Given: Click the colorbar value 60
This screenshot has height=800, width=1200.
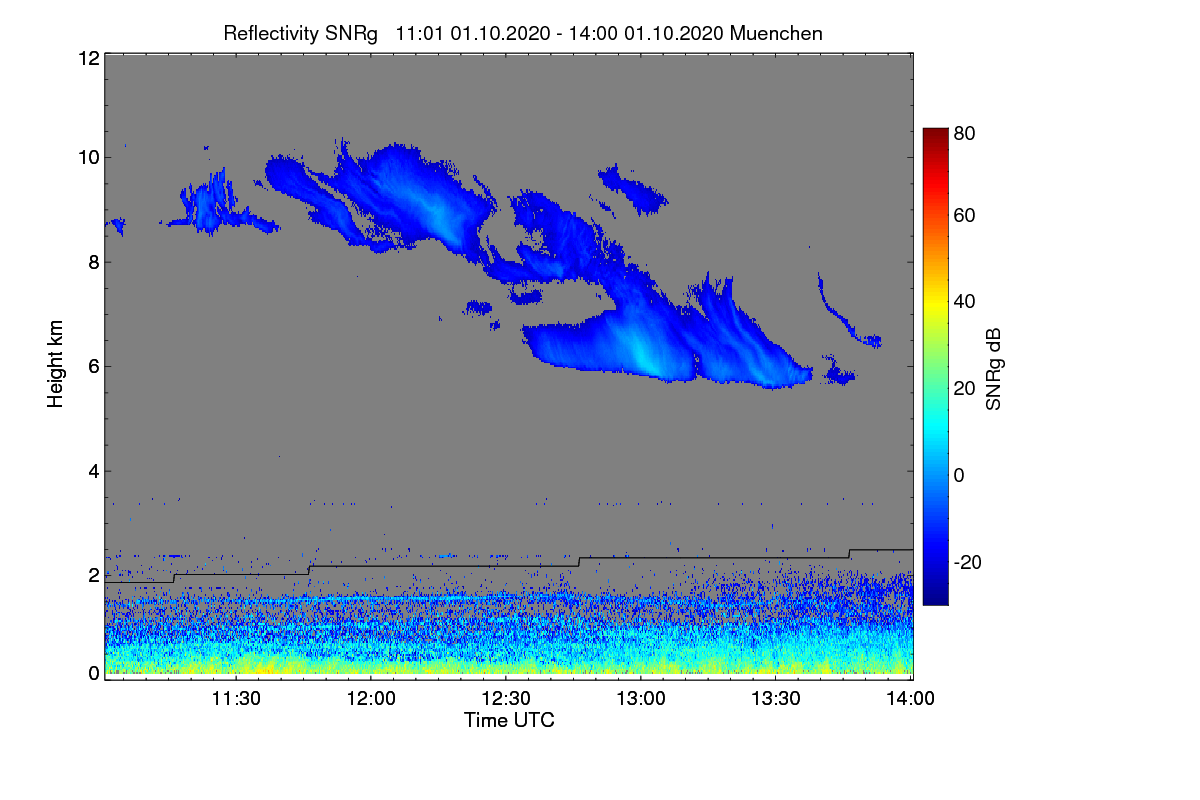Looking at the screenshot, I should (965, 215).
